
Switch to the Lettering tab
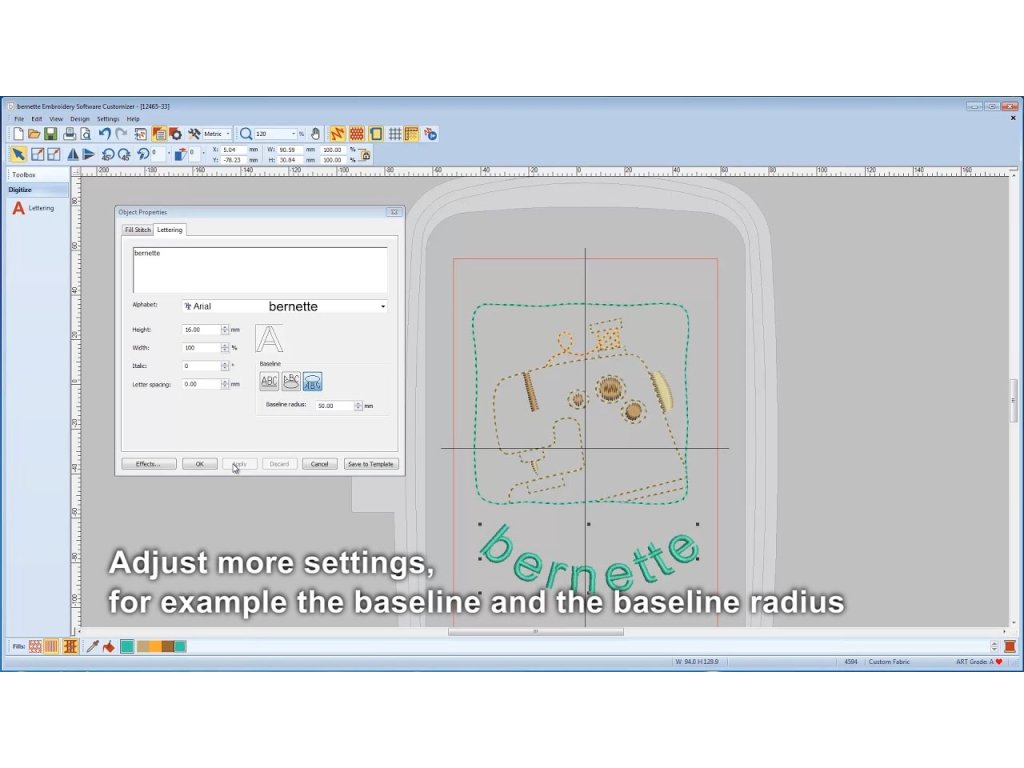coord(170,230)
